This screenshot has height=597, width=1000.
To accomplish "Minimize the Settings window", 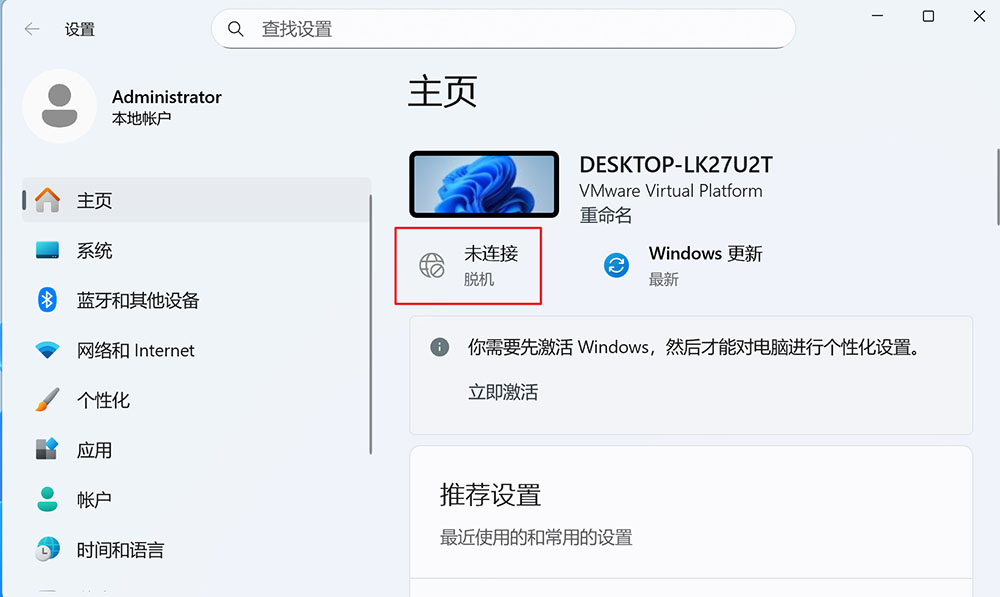I will tap(878, 16).
